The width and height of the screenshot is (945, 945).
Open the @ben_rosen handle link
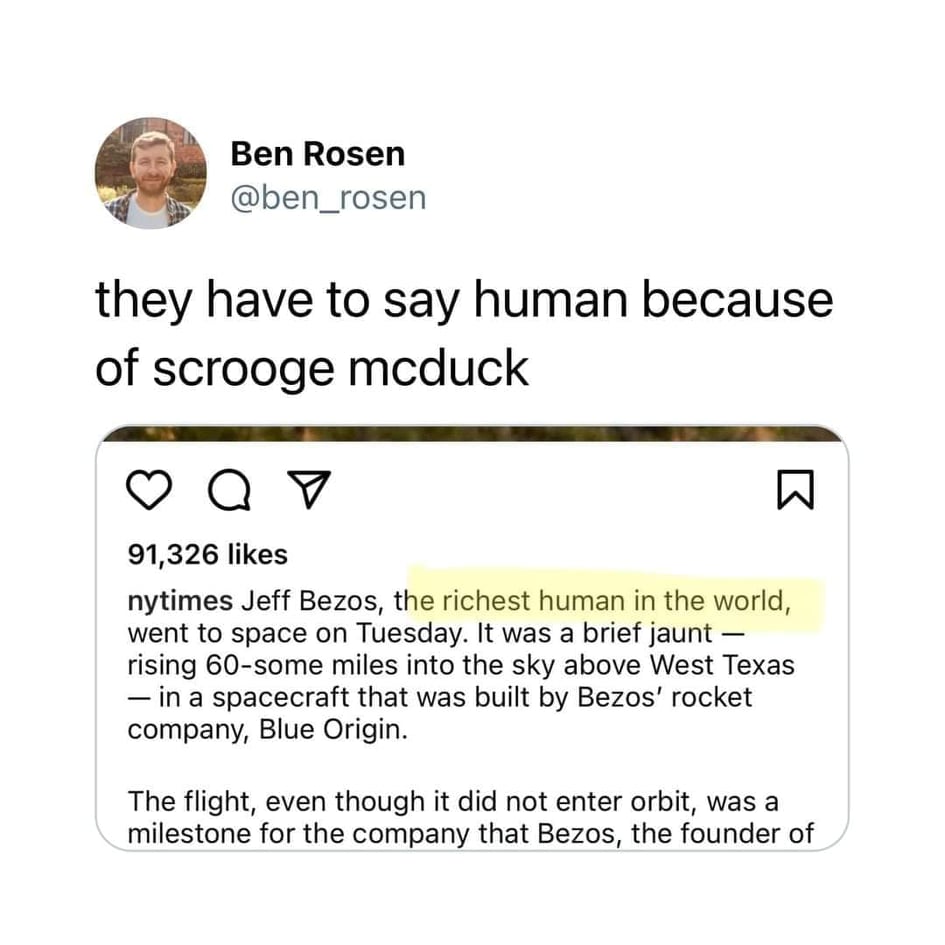click(327, 197)
